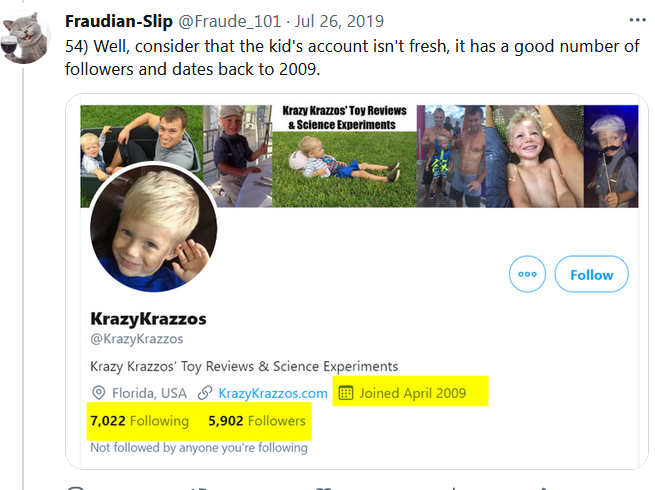The height and width of the screenshot is (490, 655).
Task: Click the Joined April 2009 text
Action: pyautogui.click(x=412, y=392)
